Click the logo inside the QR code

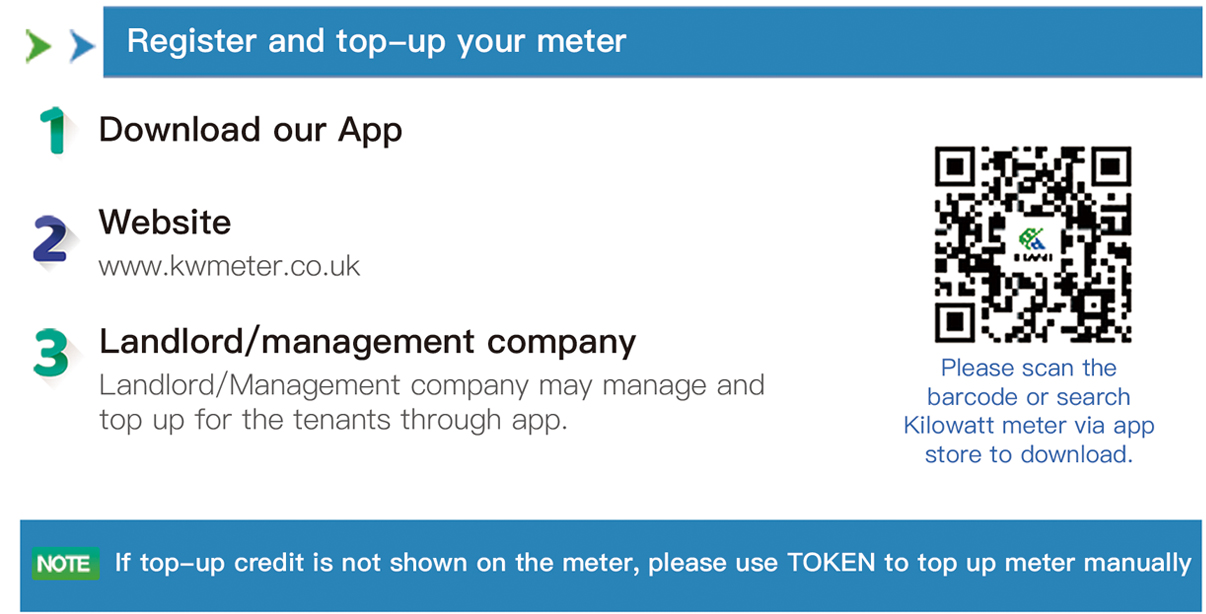tap(1031, 243)
